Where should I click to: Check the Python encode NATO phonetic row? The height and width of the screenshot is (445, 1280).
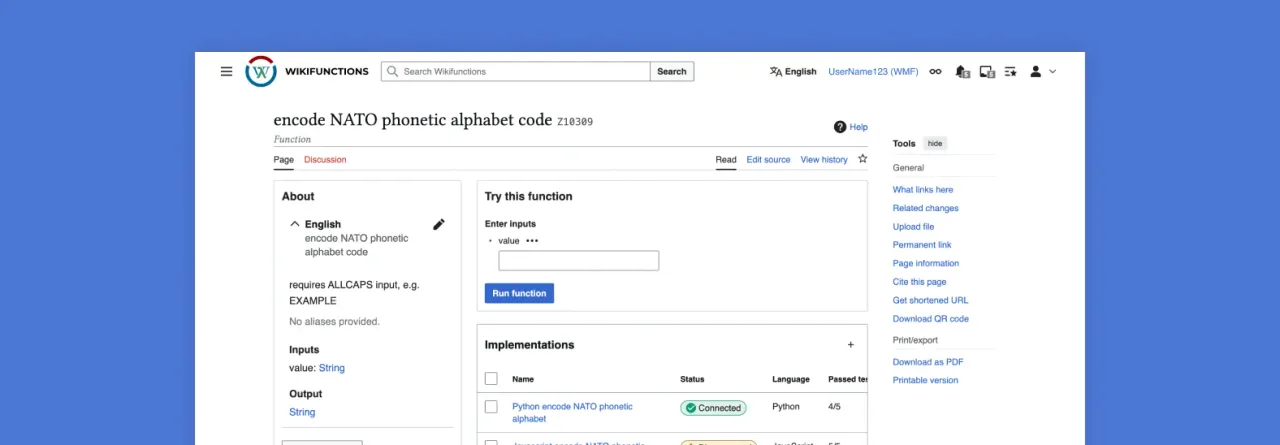coord(491,407)
